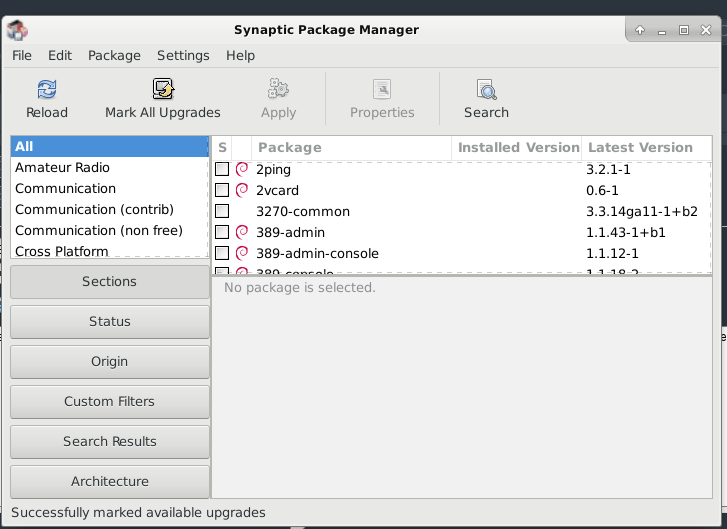Viewport: 727px width, 529px height.
Task: Select the 2vcard package name
Action: pyautogui.click(x=277, y=191)
